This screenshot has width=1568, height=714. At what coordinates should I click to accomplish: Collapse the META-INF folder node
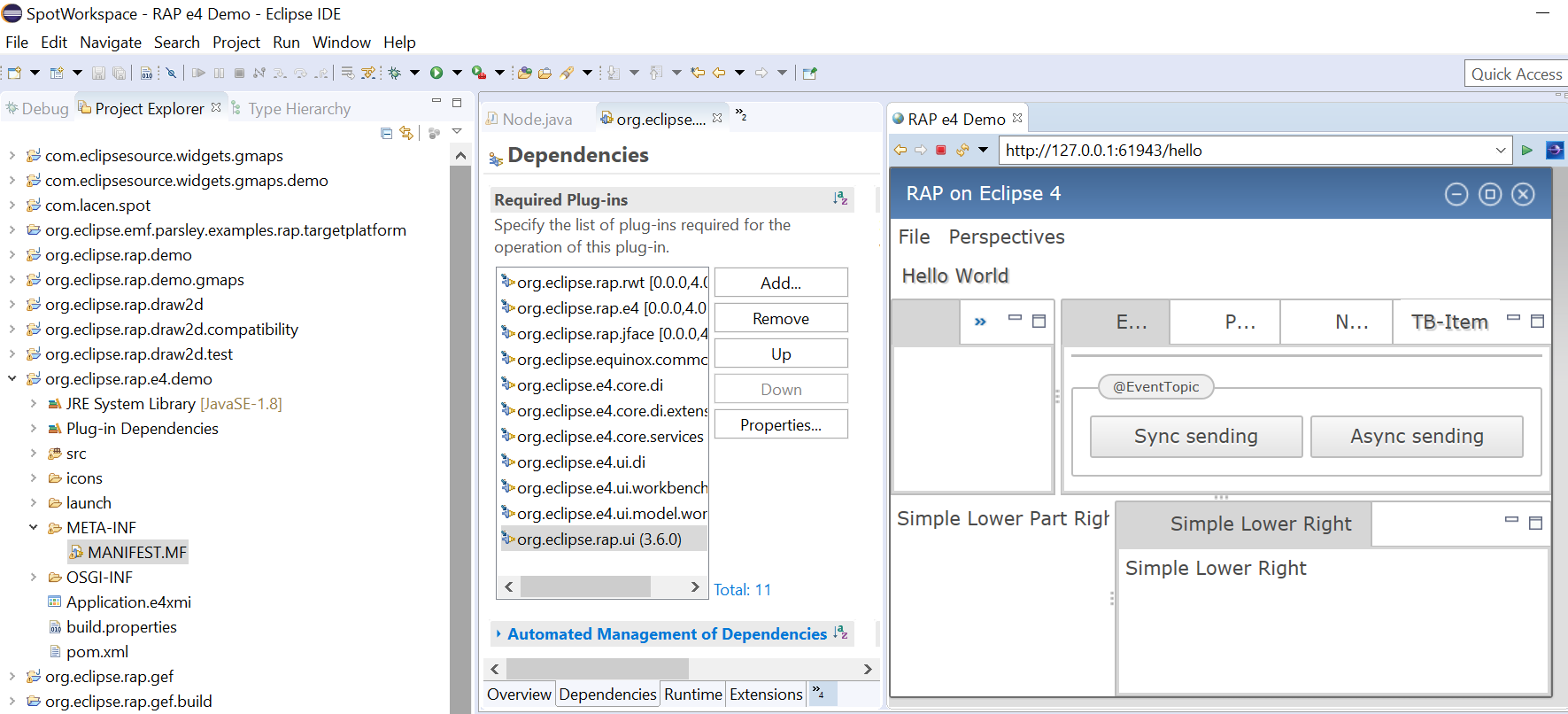point(33,527)
